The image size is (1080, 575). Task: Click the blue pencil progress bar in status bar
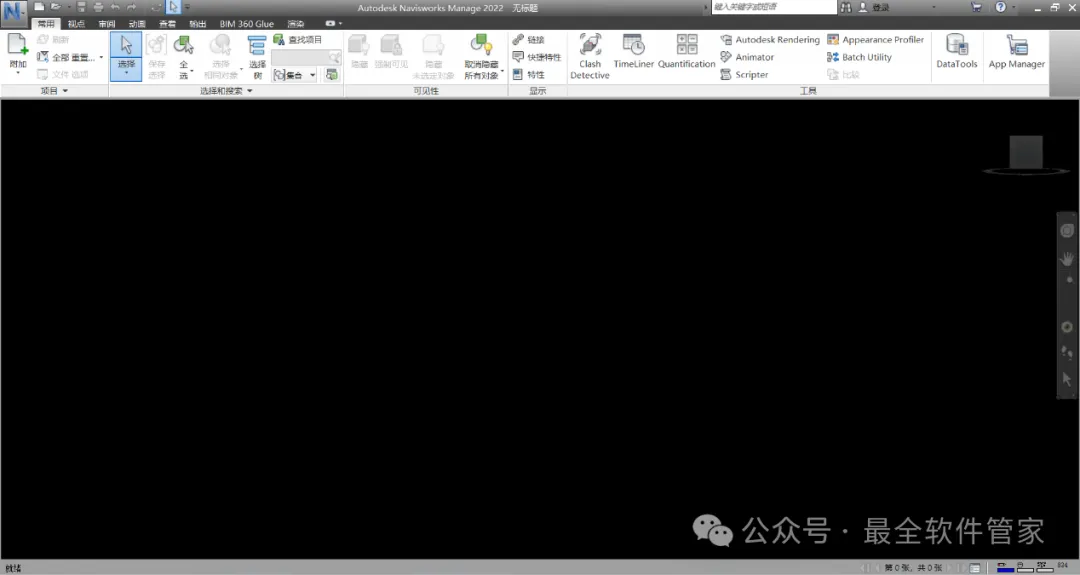click(1005, 568)
